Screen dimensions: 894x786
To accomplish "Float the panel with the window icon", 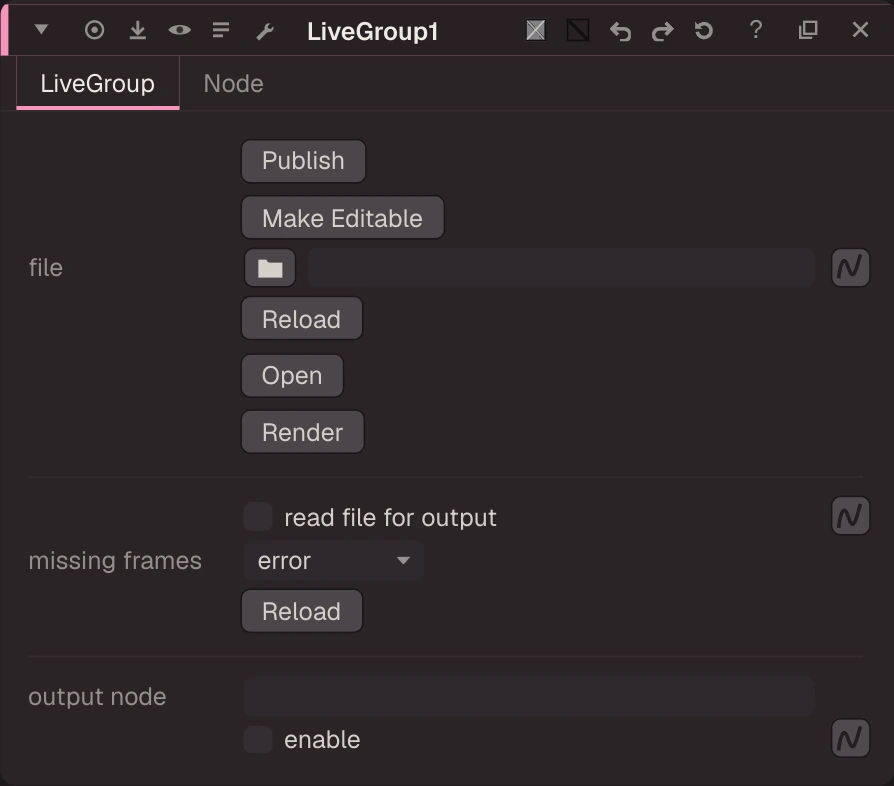I will 808,30.
